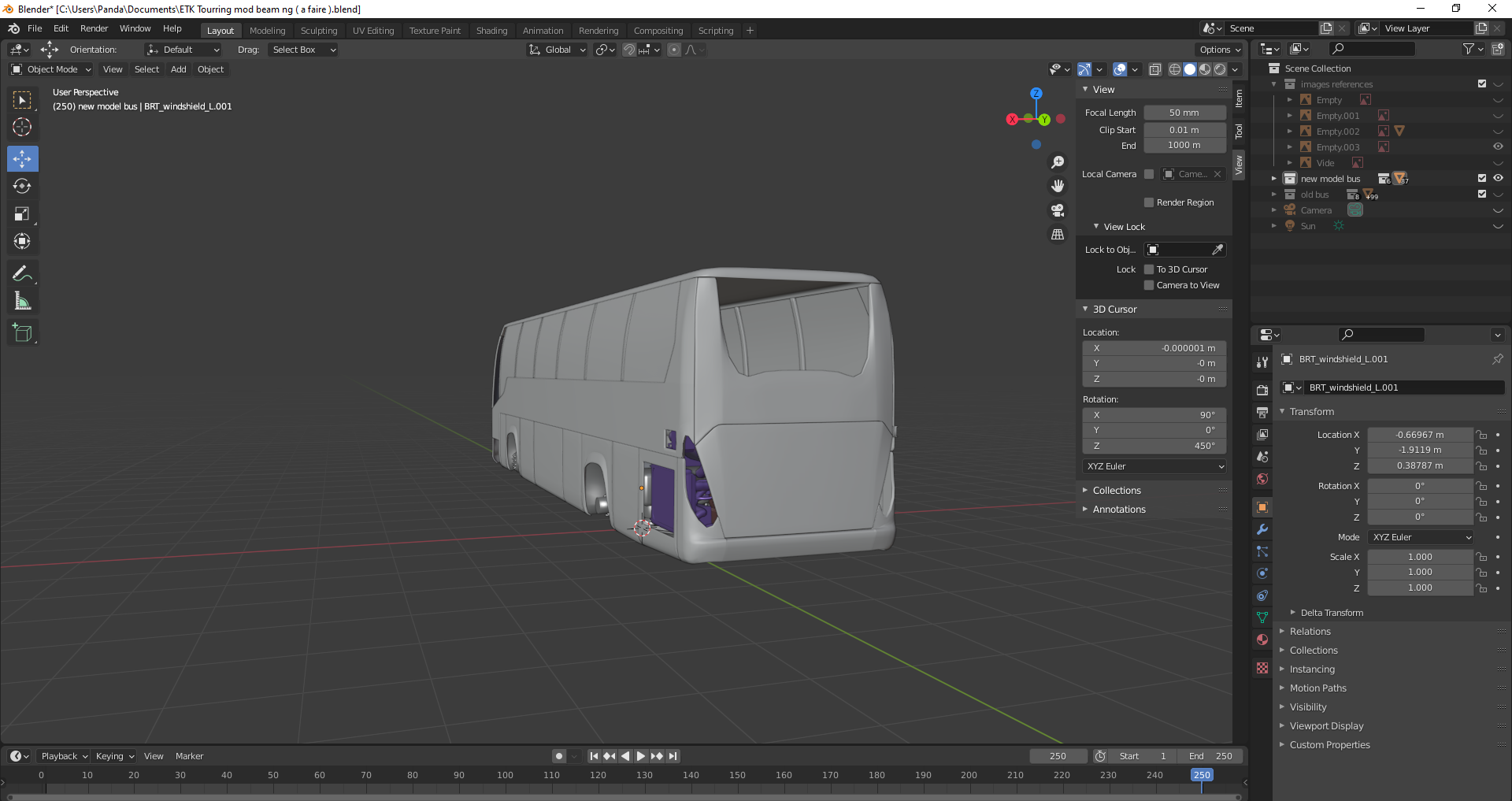Click the pan view hand icon

click(1058, 186)
